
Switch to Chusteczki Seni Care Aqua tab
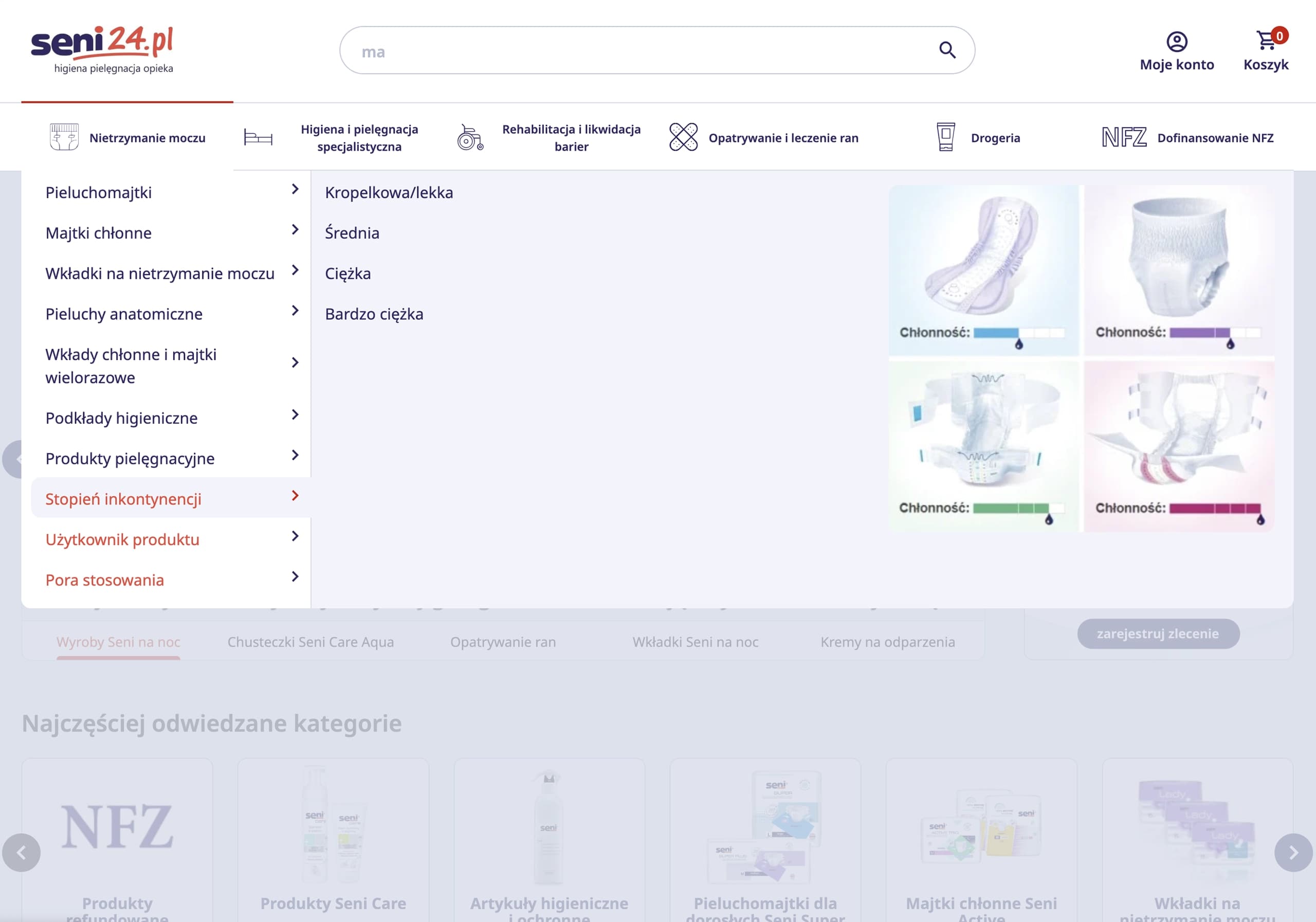tap(310, 642)
